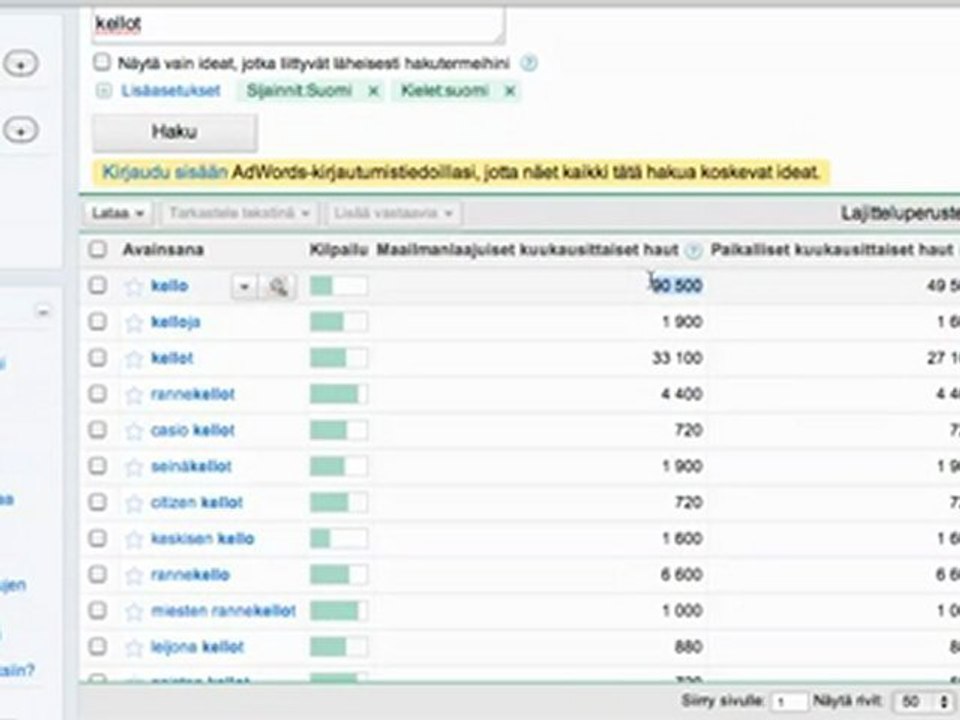Open keyword link casio kellot
Viewport: 960px width, 720px height.
pos(193,430)
